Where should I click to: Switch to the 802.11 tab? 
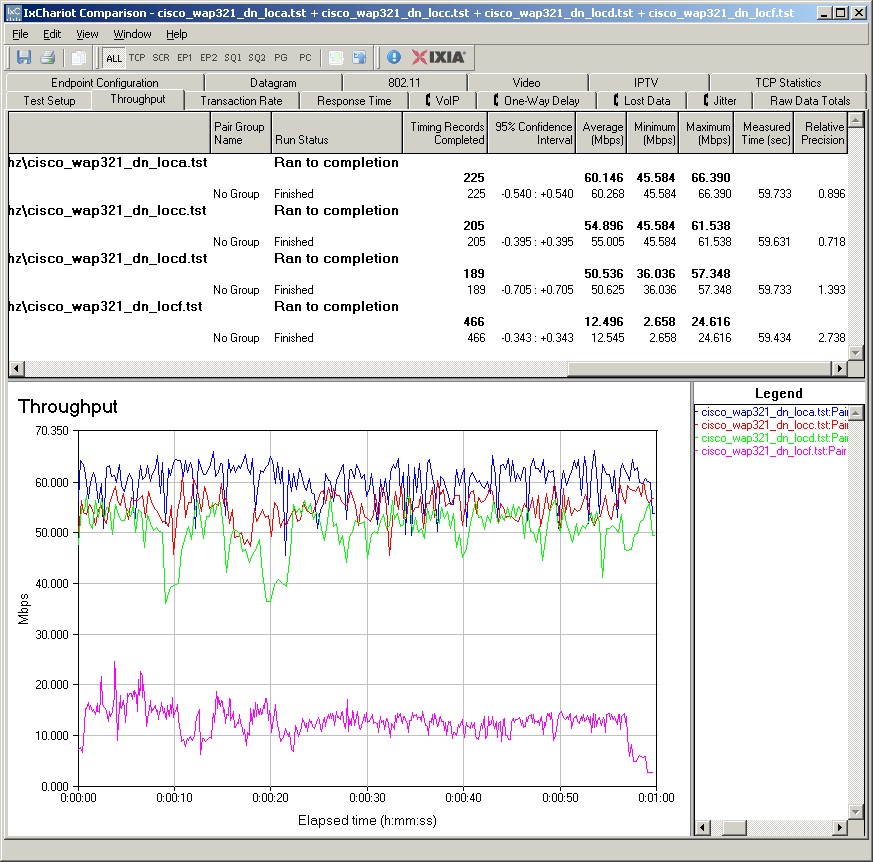404,82
